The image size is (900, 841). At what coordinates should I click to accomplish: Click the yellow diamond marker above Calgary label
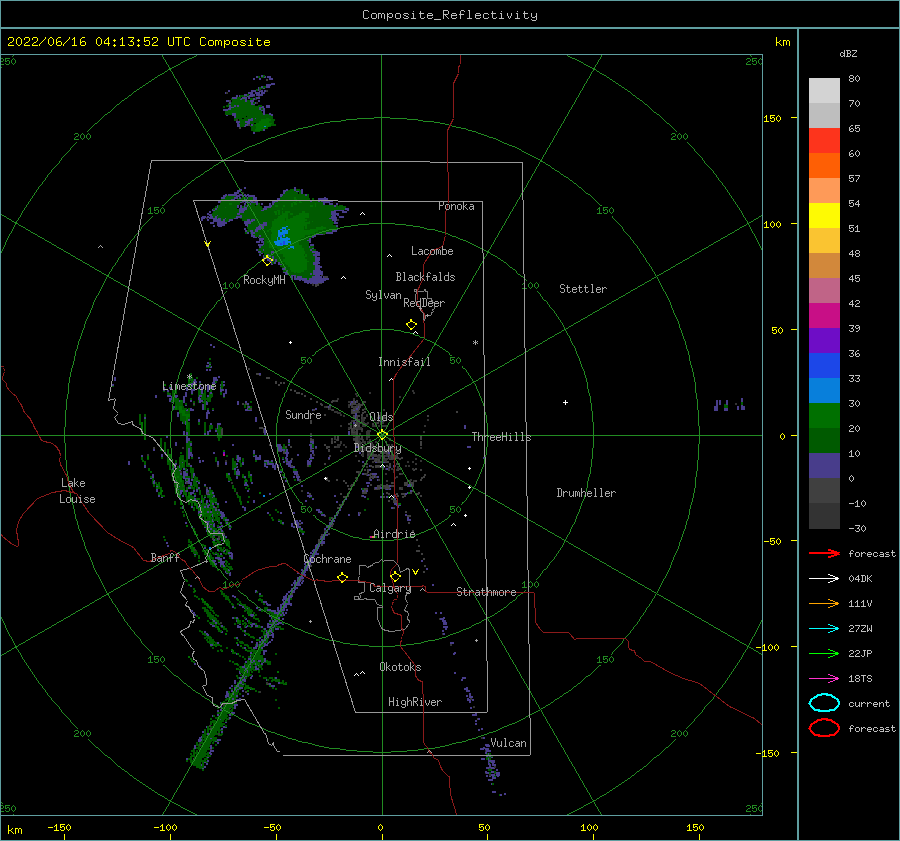tap(395, 576)
